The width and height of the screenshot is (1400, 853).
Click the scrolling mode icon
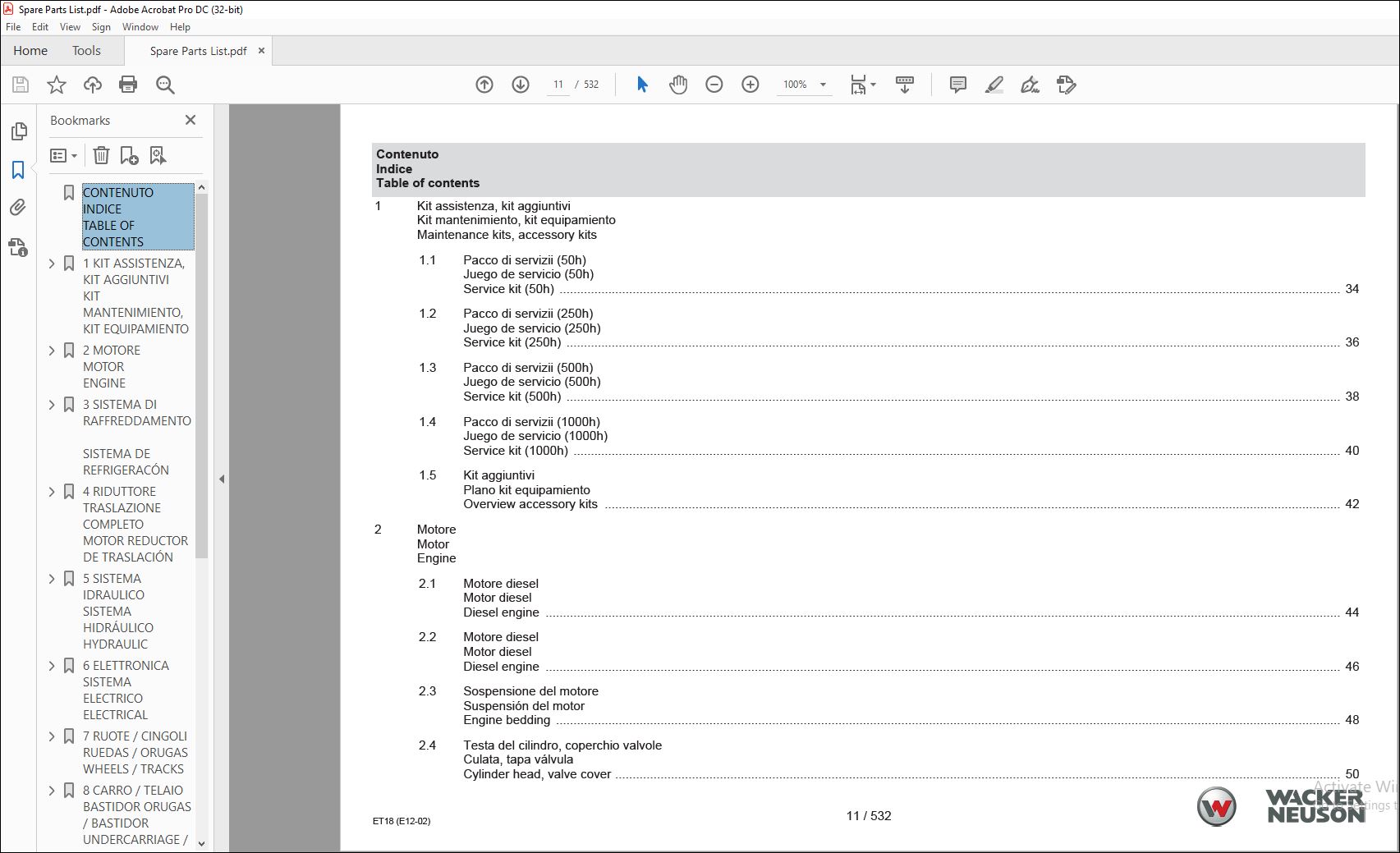[x=905, y=85]
